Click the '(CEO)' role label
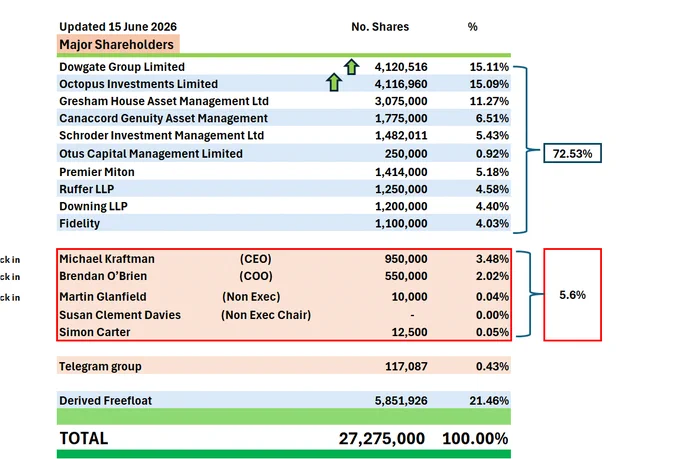This screenshot has height=459, width=680. (255, 259)
